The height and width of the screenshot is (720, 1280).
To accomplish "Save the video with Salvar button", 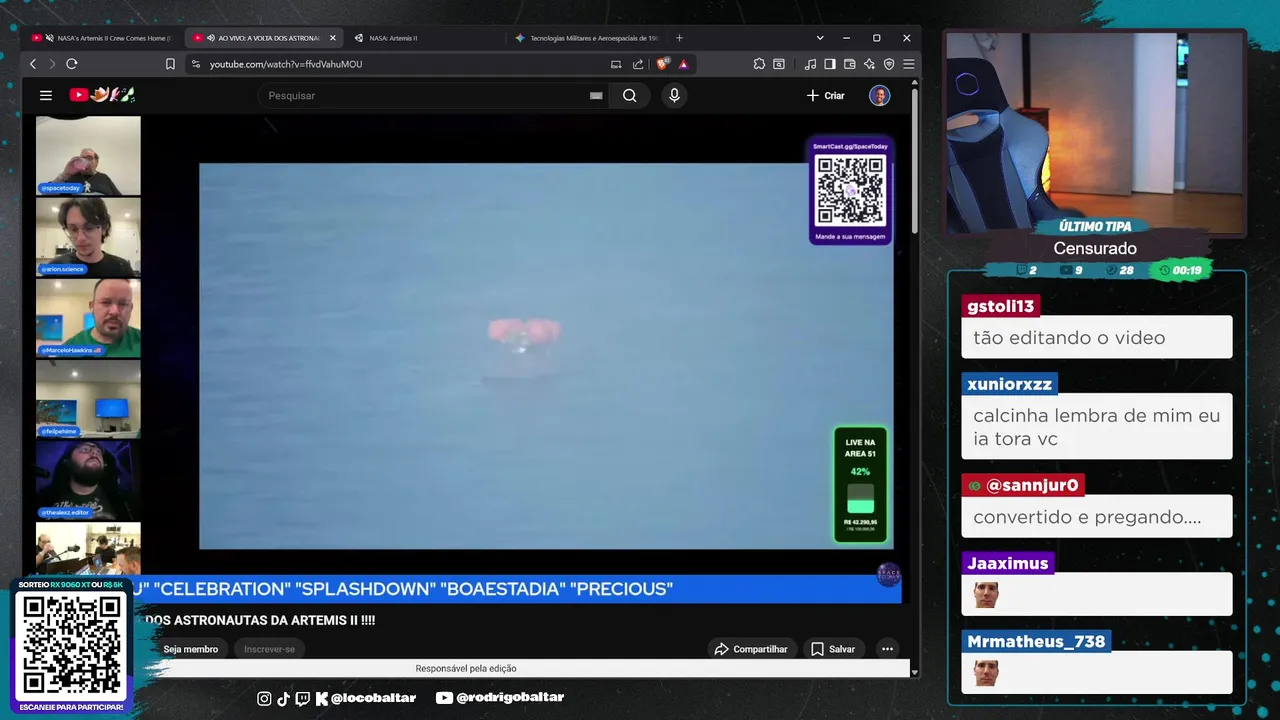I will 833,649.
